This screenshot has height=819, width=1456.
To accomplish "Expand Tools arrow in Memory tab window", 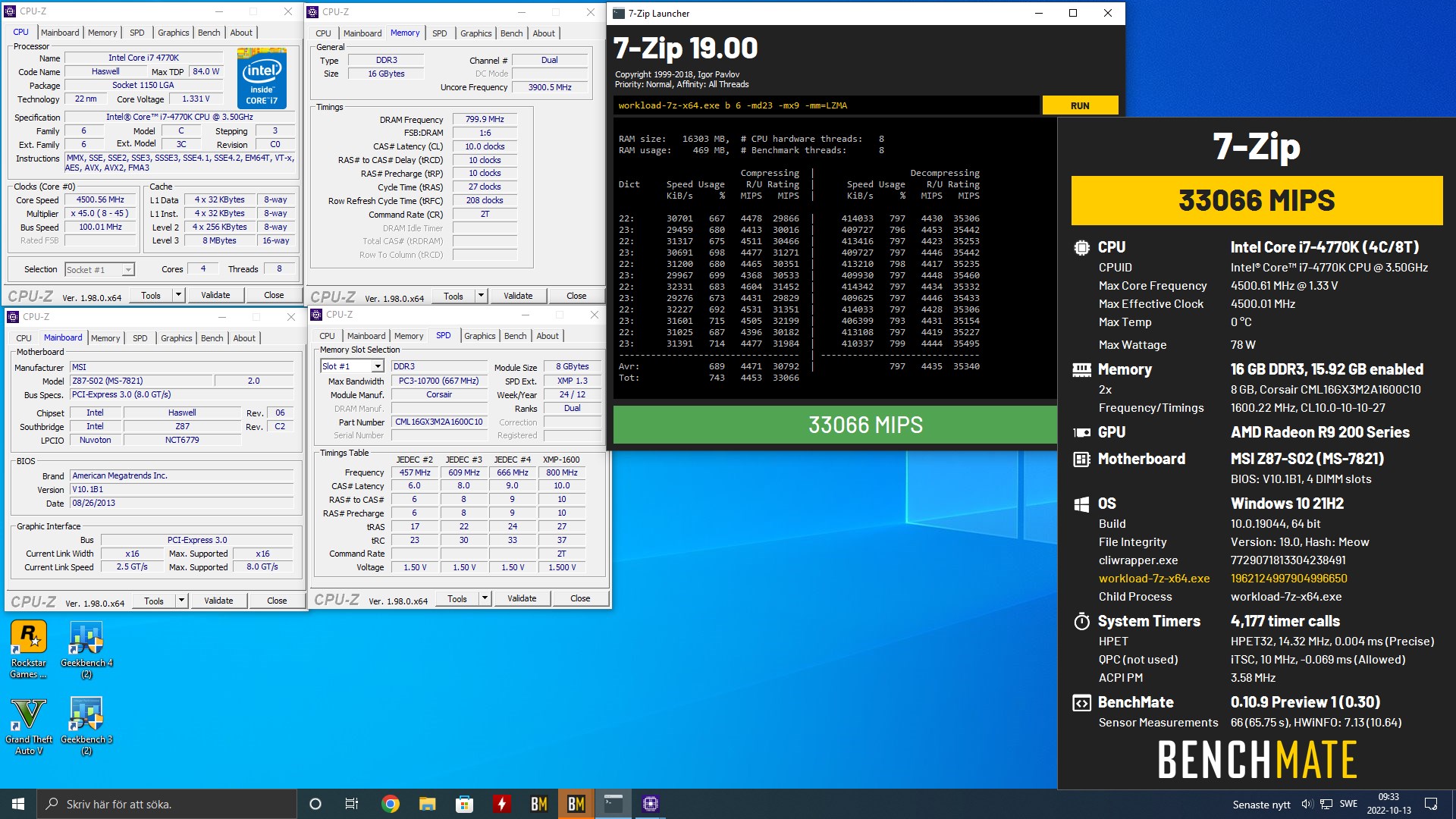I will pos(481,296).
